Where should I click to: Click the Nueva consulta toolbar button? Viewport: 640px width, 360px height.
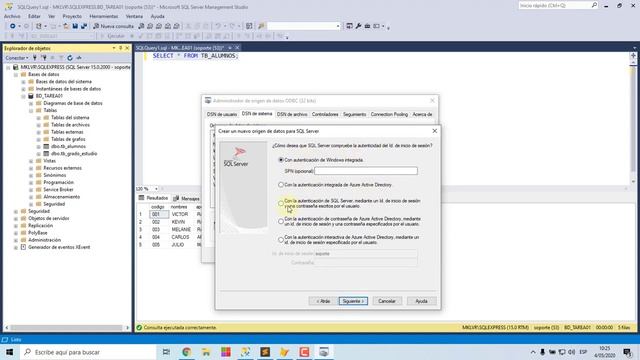point(113,26)
